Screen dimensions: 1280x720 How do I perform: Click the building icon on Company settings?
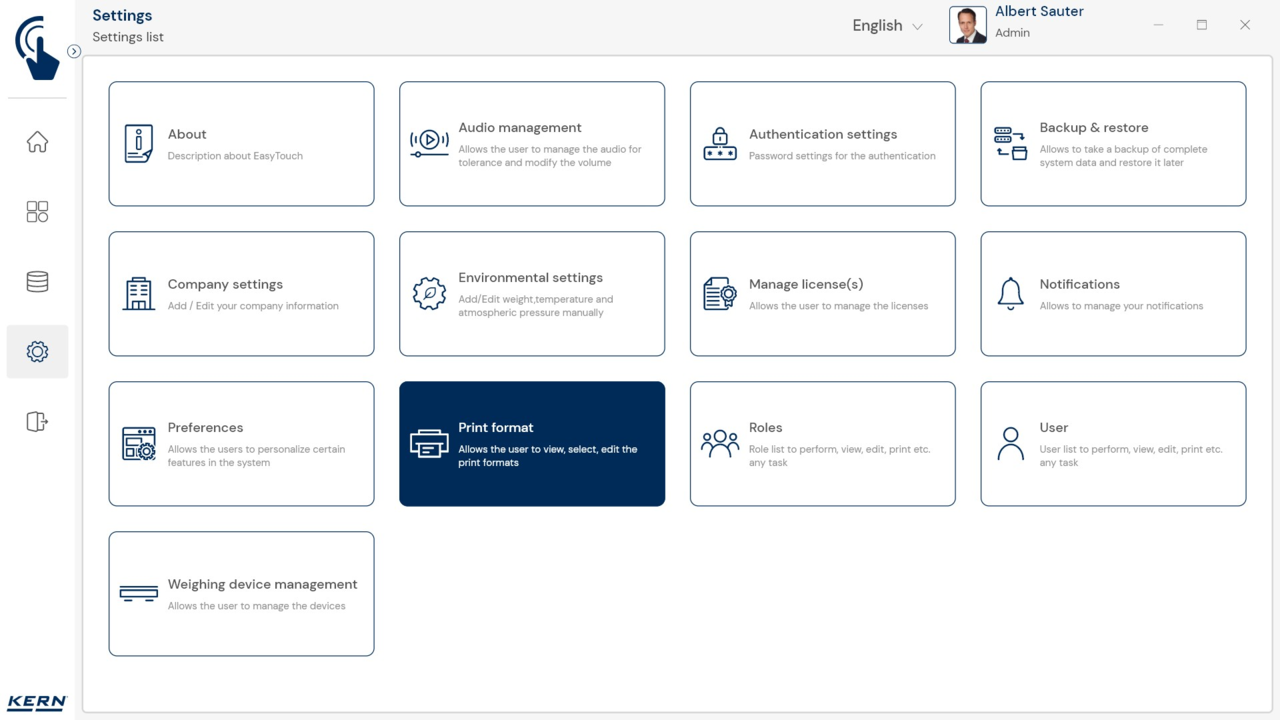point(139,294)
